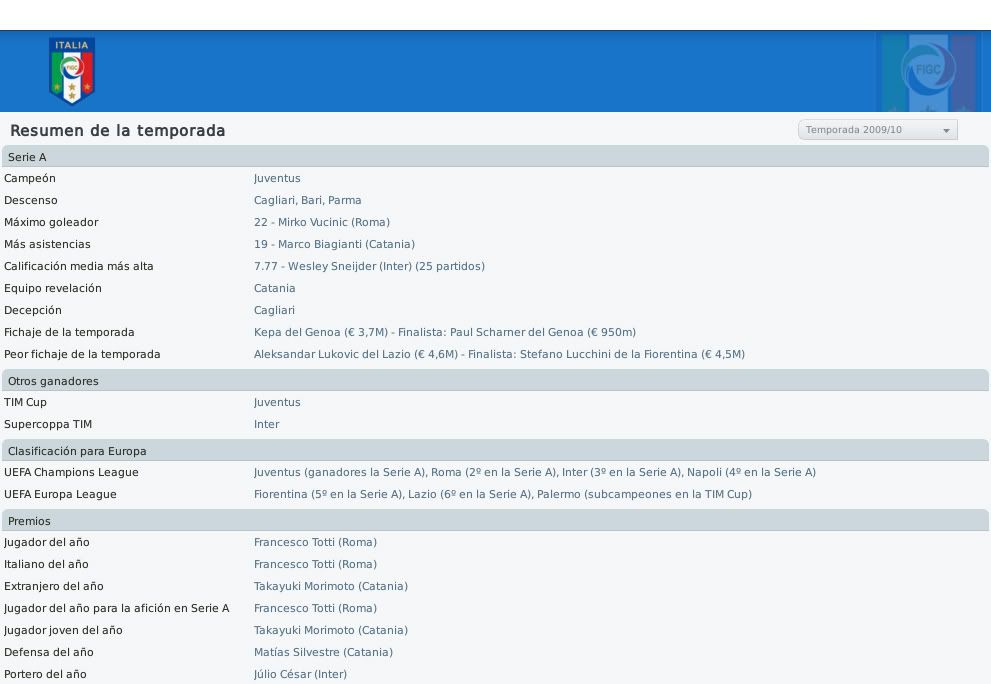The width and height of the screenshot is (991, 684).
Task: Click the Calificación media más alta label
Action: click(x=78, y=266)
